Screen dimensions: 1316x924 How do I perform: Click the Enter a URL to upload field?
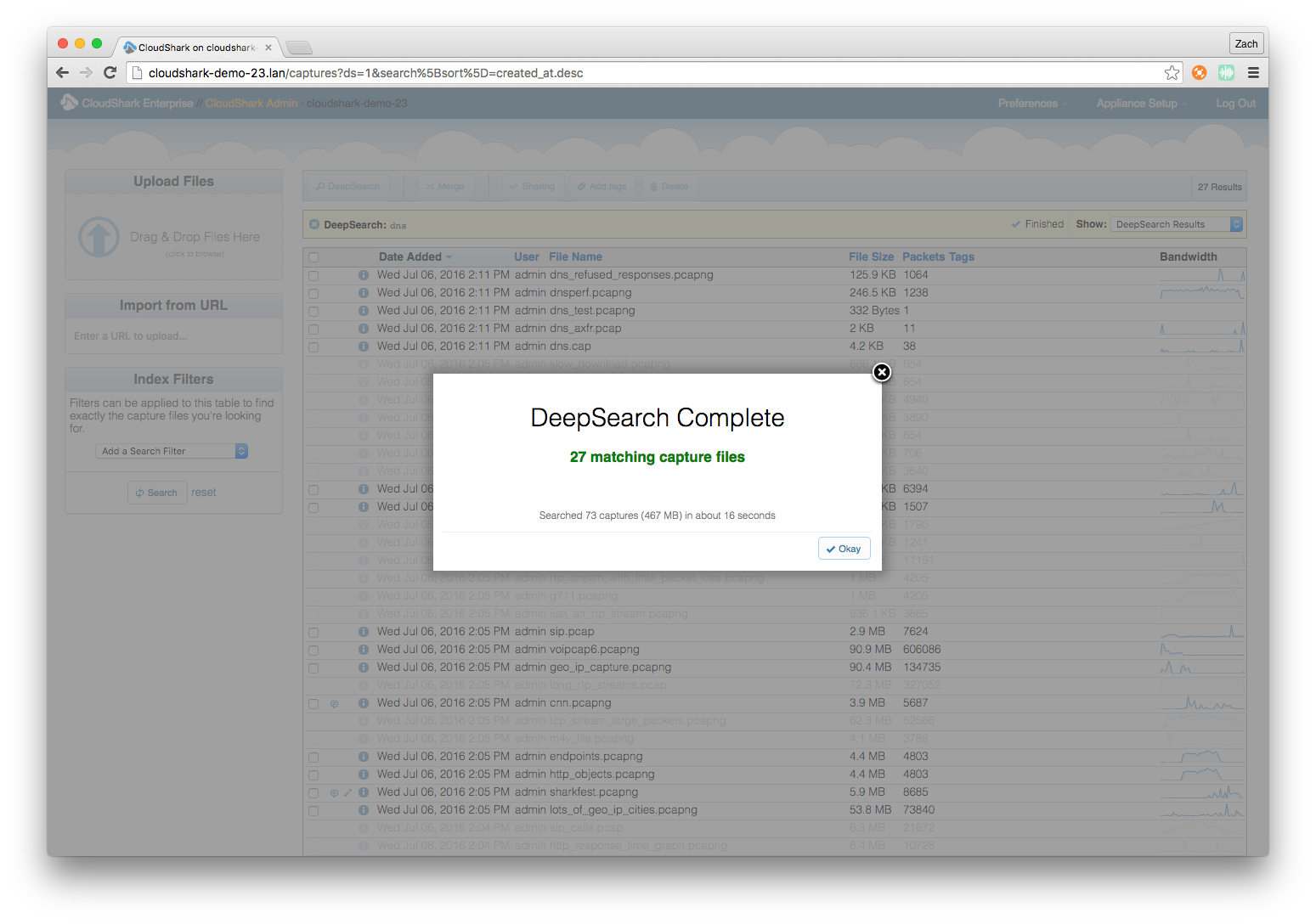click(173, 336)
